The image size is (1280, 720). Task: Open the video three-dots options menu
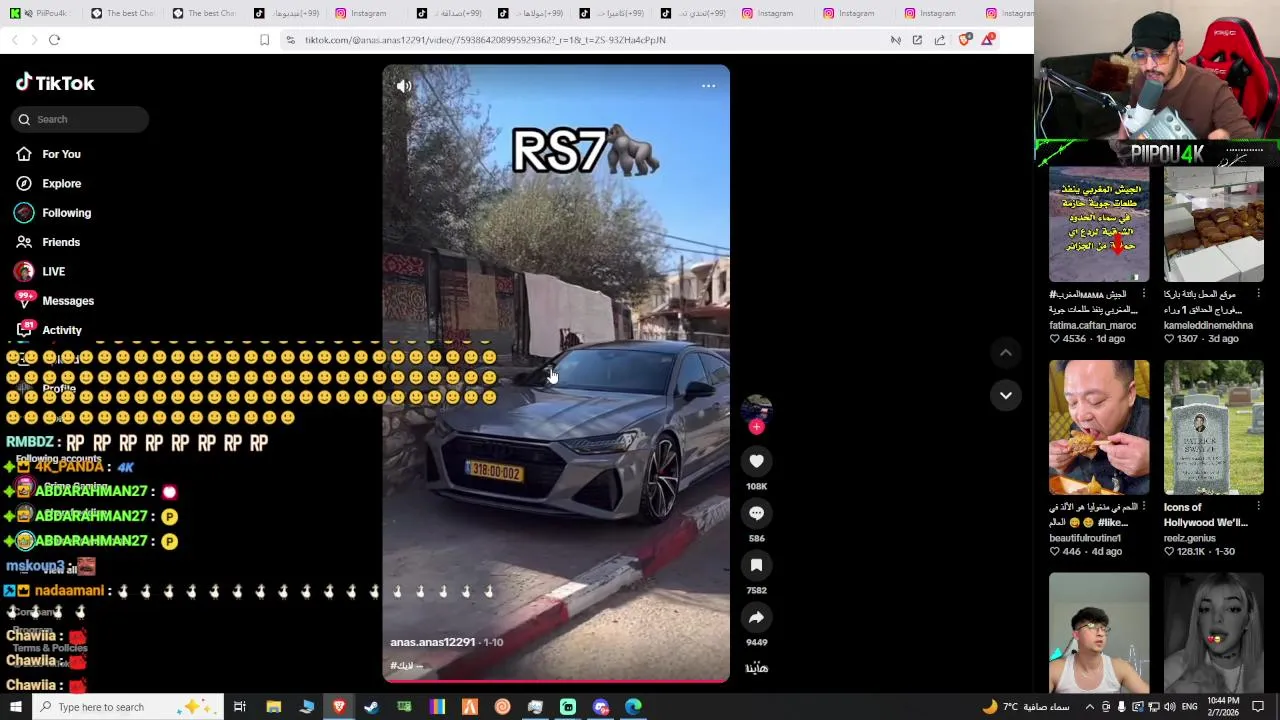point(708,86)
